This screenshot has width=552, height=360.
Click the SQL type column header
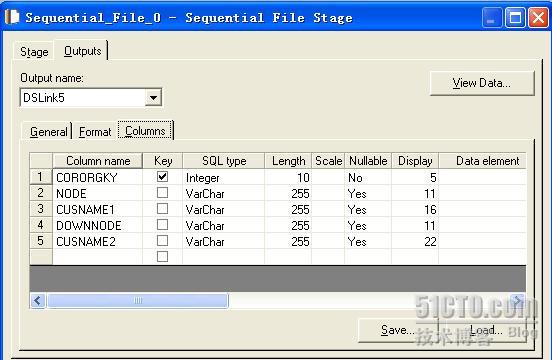pyautogui.click(x=224, y=161)
